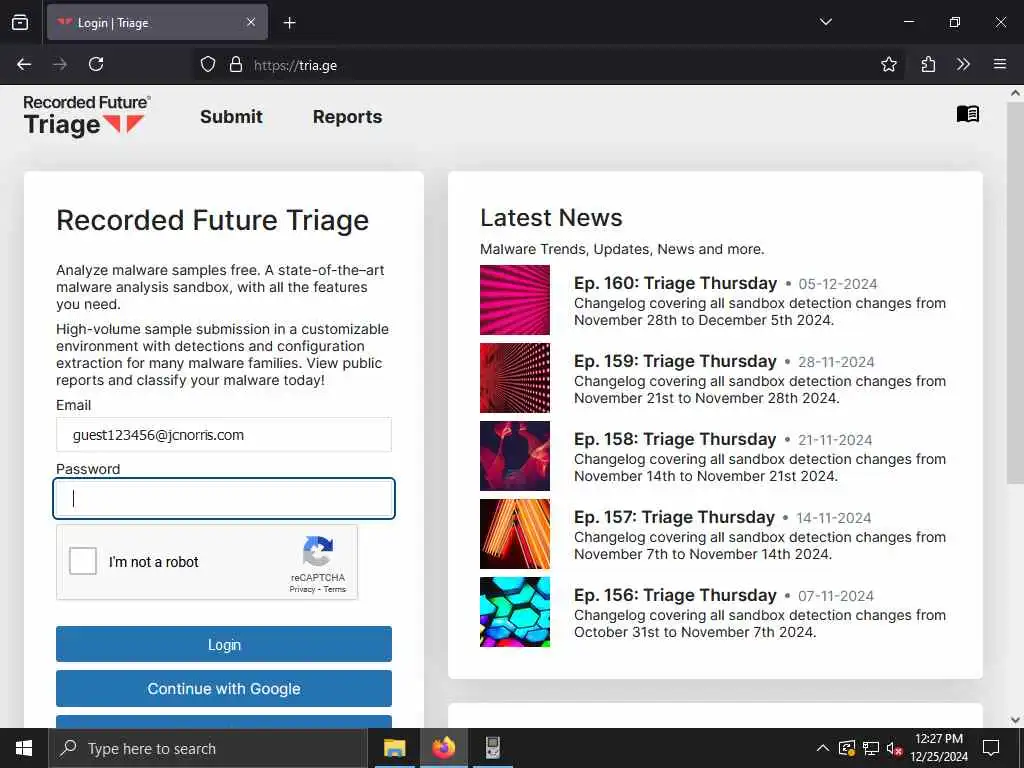Screen dimensions: 1024x768
Task: Click the orange neon Ep. 157 thumbnail
Action: [515, 534]
